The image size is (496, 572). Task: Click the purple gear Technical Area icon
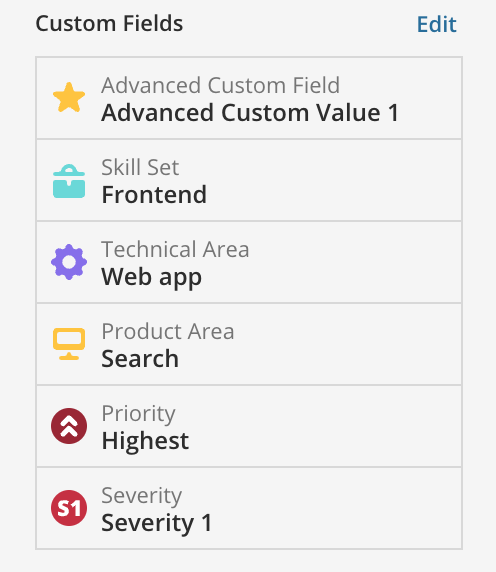[x=69, y=262]
